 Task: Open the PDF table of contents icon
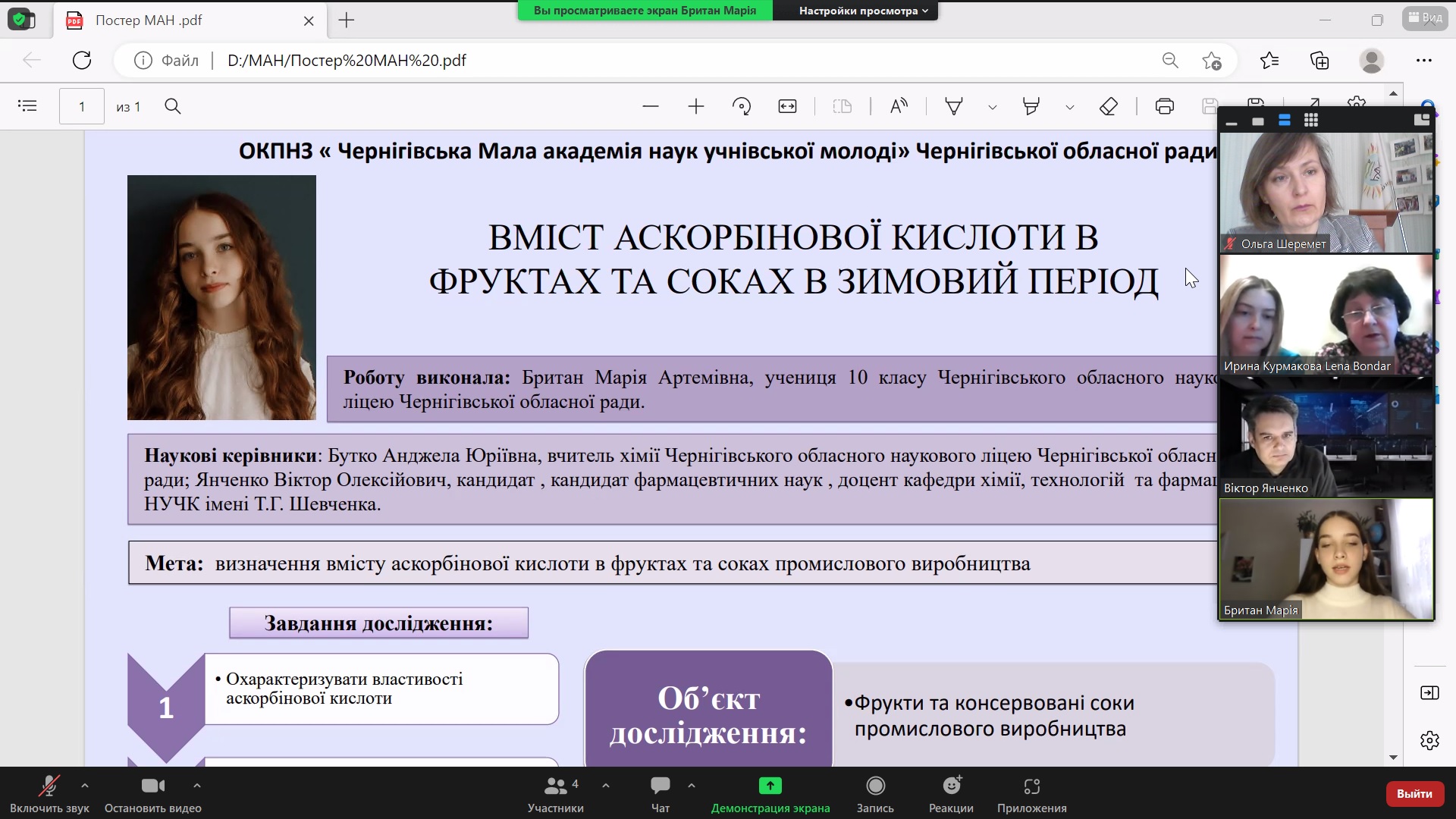(27, 106)
